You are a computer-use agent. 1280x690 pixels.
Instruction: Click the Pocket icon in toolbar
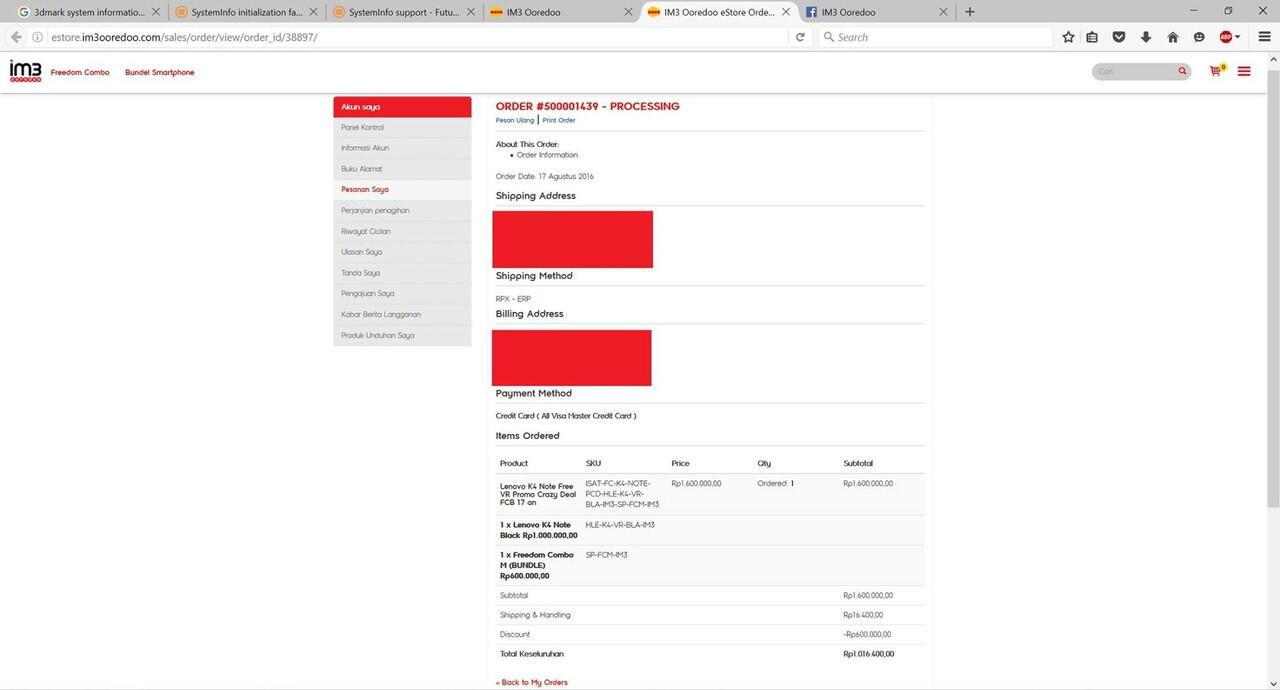click(1119, 37)
